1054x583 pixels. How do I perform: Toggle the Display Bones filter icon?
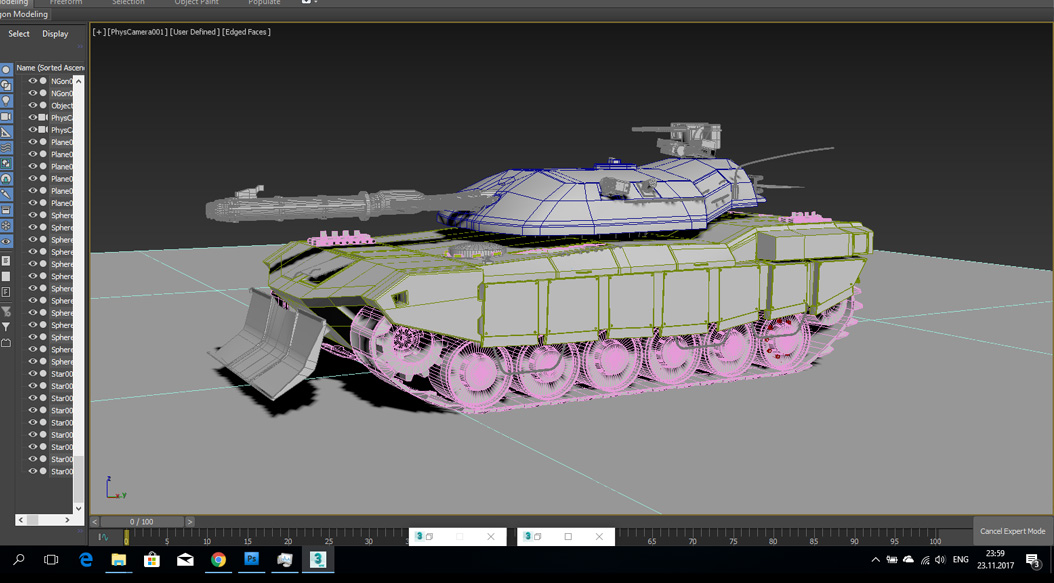(6, 194)
